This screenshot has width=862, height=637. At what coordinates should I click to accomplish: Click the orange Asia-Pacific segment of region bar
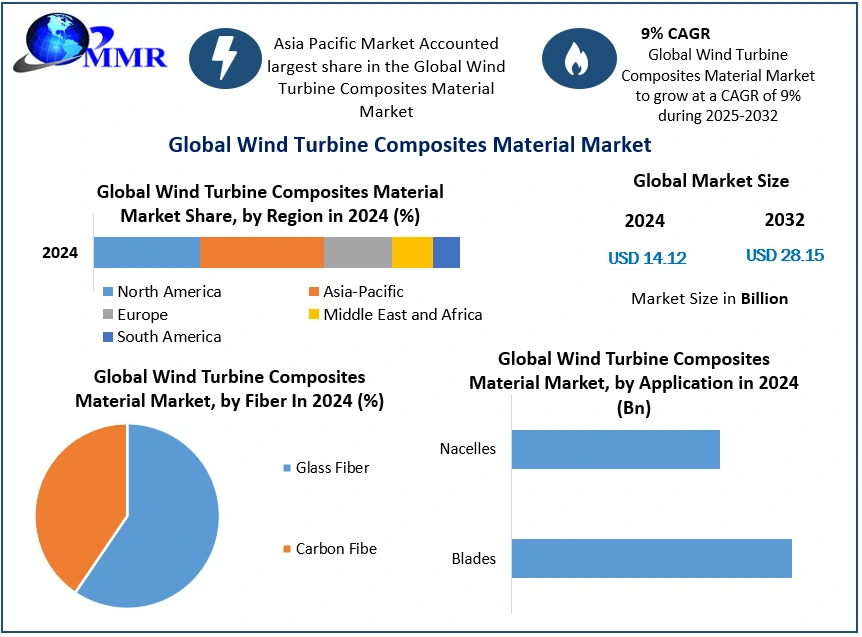[261, 253]
